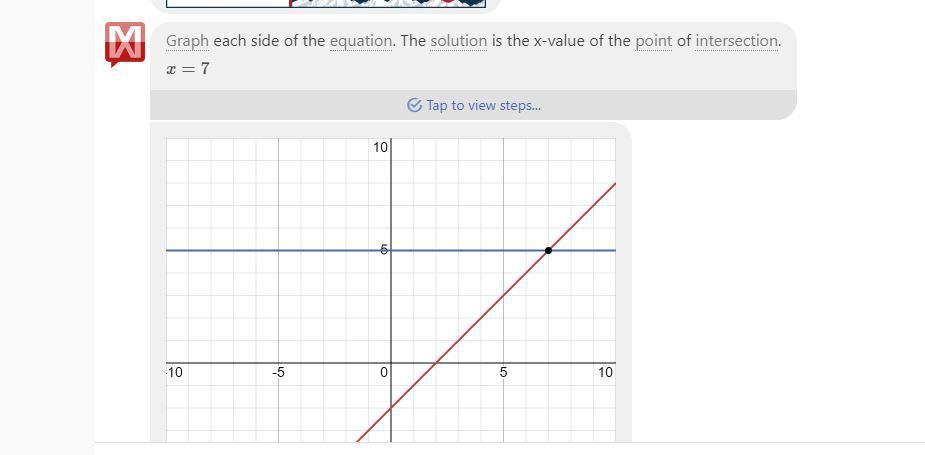Click the checkmark icon beside Tap to view steps
Screen dimensions: 925x455
click(x=415, y=106)
